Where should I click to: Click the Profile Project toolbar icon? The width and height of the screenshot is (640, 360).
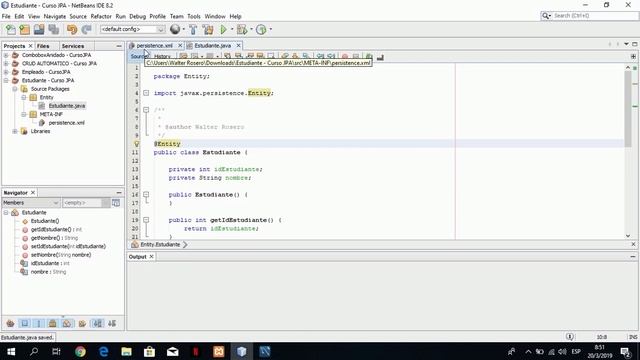click(x=261, y=29)
